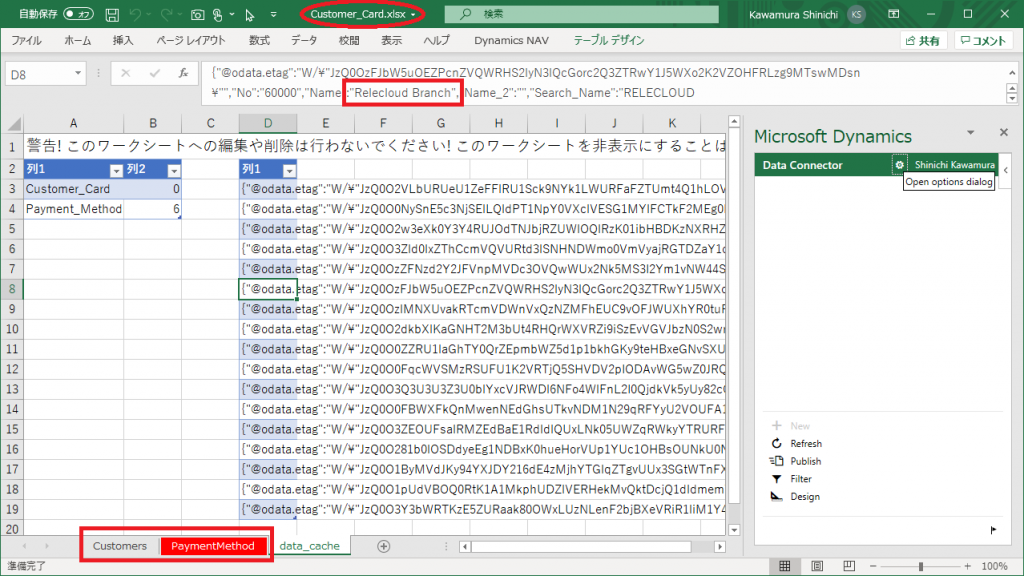This screenshot has height=576, width=1024.
Task: Click the Filter funnel button
Action: pyautogui.click(x=791, y=479)
